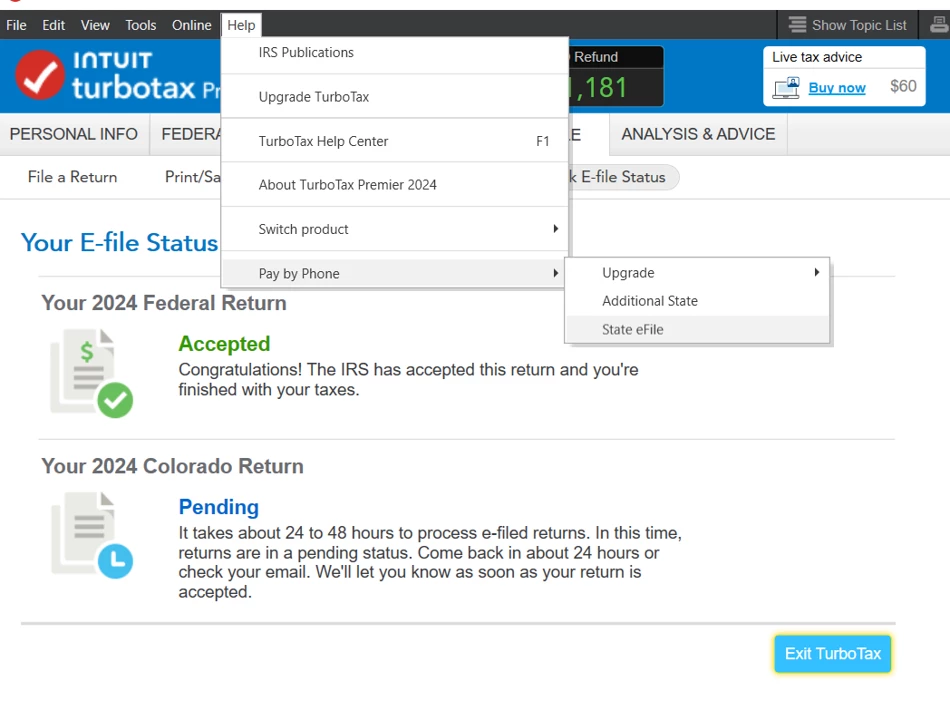Click the Show Topic List hamburger icon

797,25
